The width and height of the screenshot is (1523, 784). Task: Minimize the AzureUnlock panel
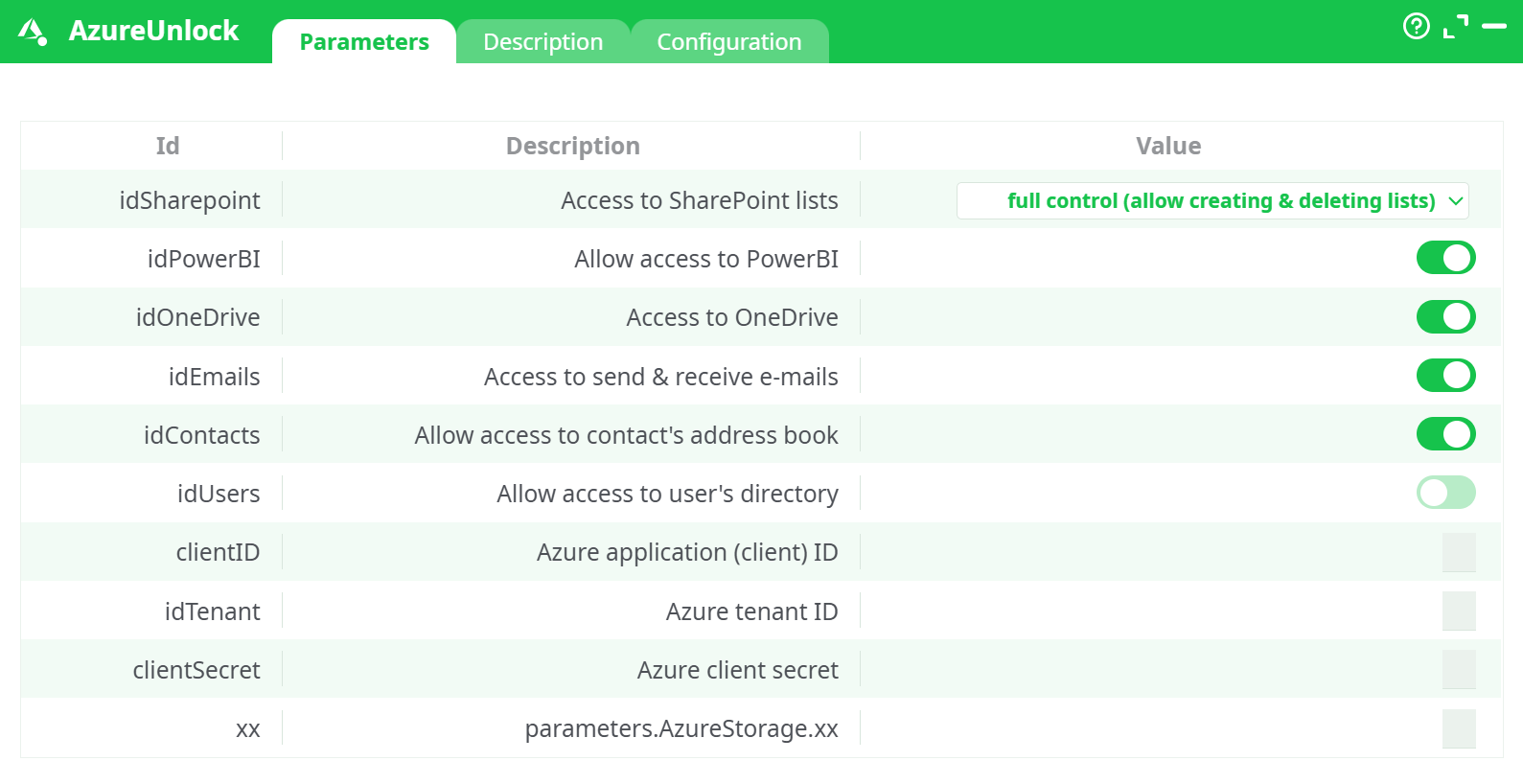pyautogui.click(x=1494, y=26)
